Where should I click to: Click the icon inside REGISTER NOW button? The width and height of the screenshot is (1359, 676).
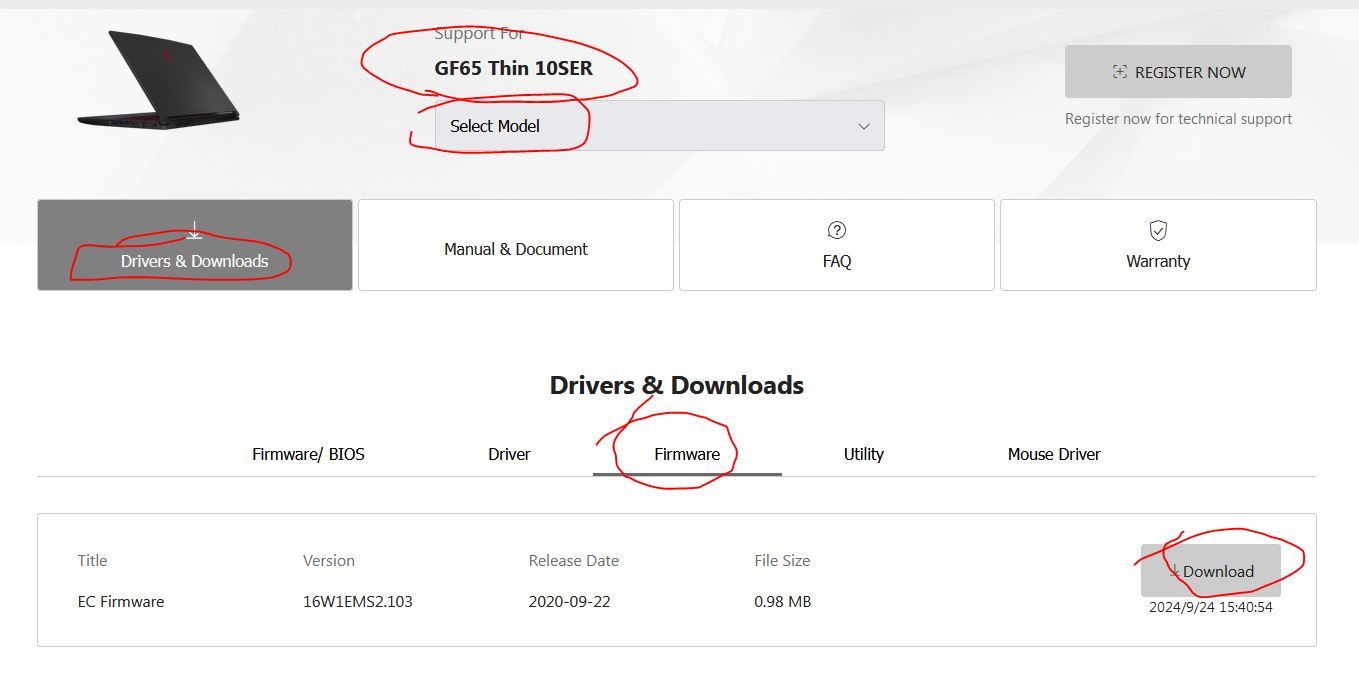(1120, 72)
